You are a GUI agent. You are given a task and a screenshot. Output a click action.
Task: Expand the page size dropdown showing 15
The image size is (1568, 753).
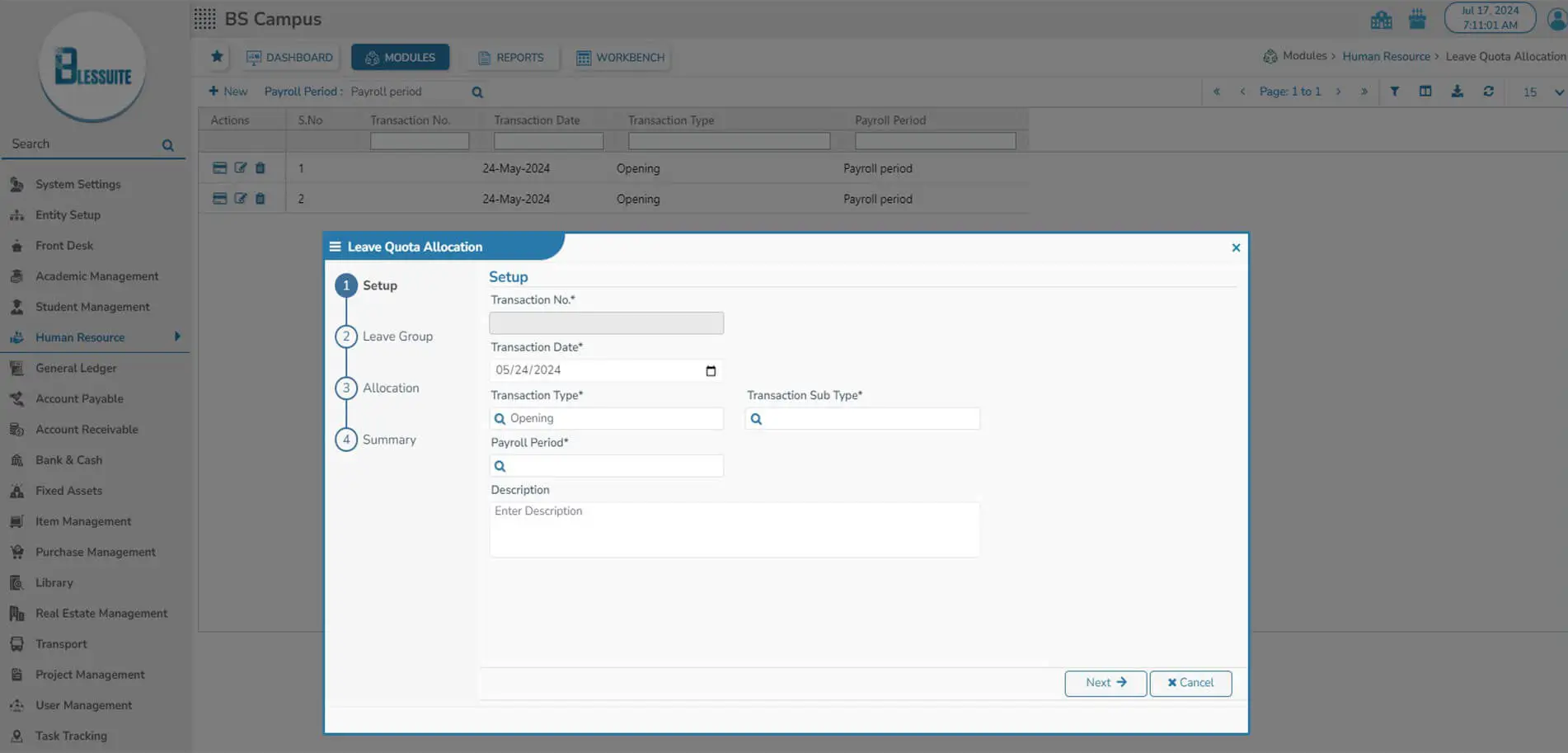pos(1558,92)
